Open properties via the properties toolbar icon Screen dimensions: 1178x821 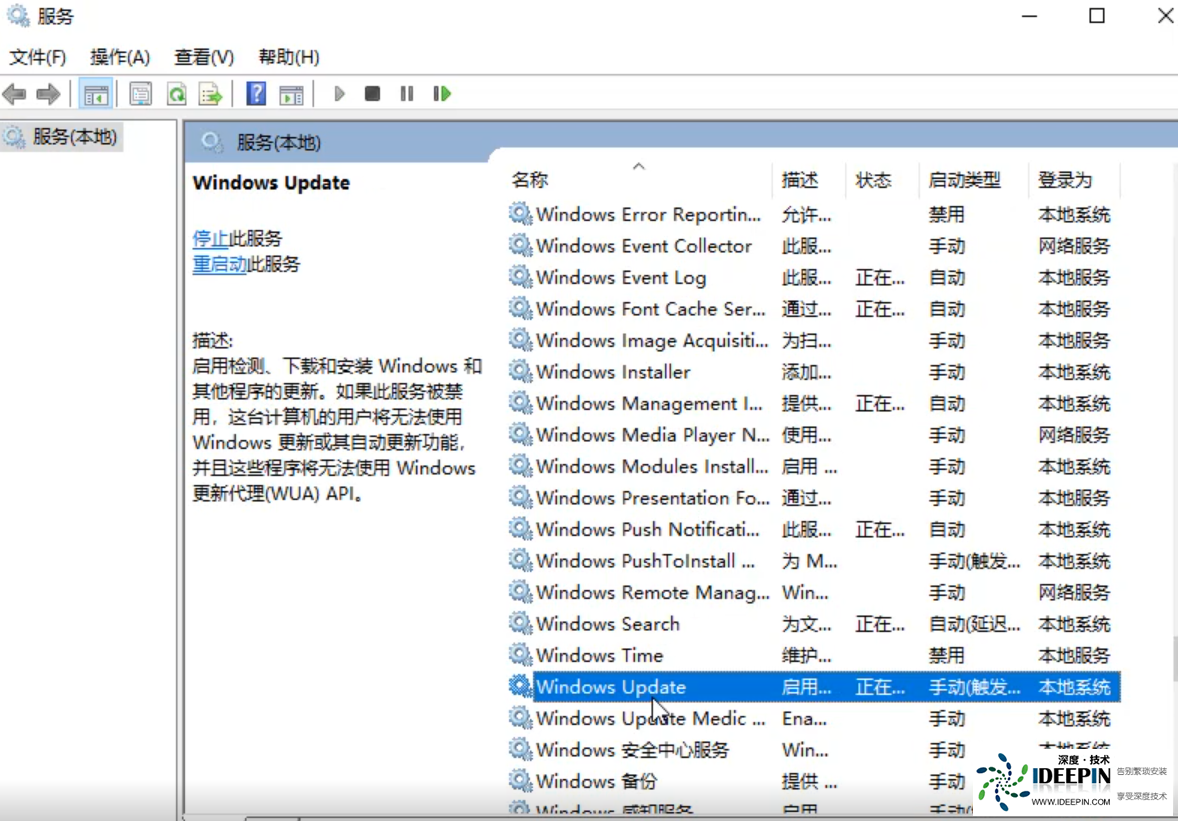coord(141,93)
